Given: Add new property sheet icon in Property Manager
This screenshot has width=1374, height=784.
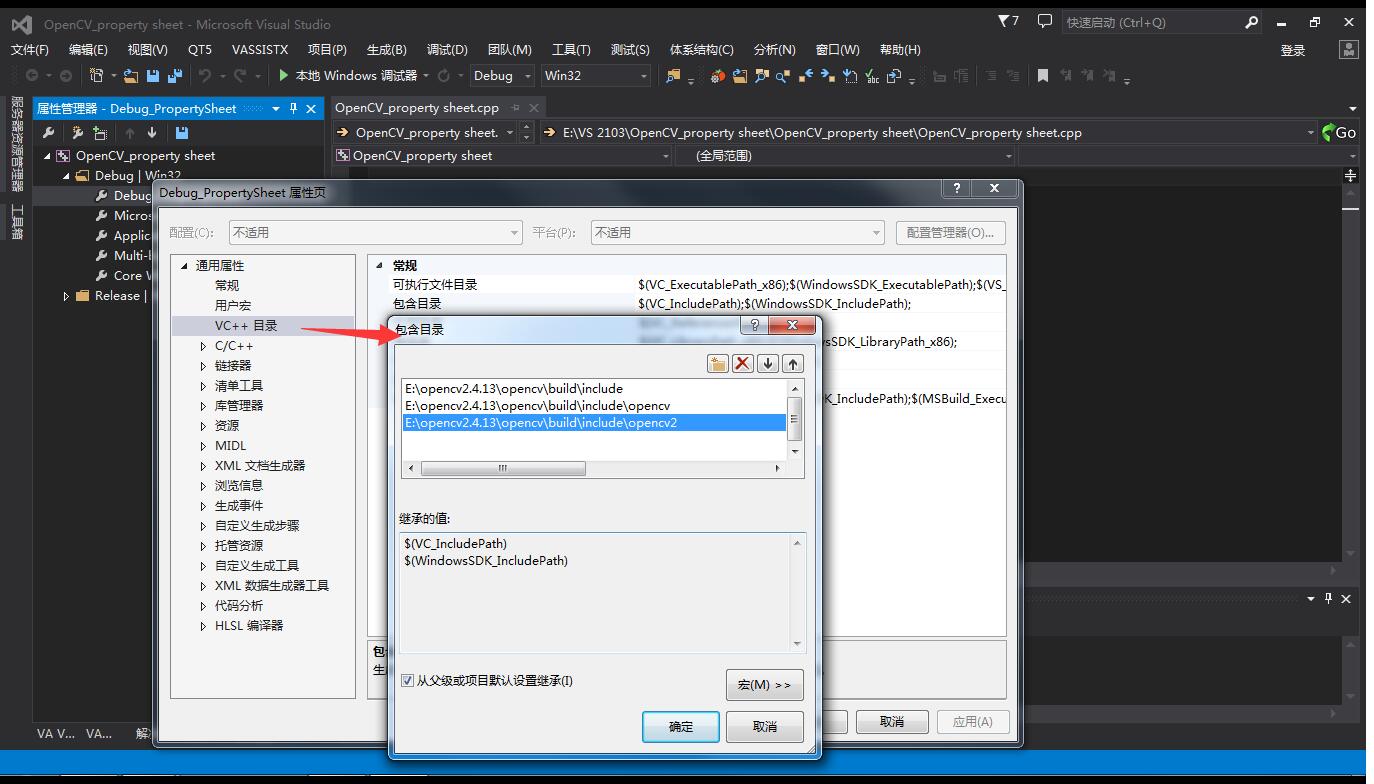Looking at the screenshot, I should [77, 132].
